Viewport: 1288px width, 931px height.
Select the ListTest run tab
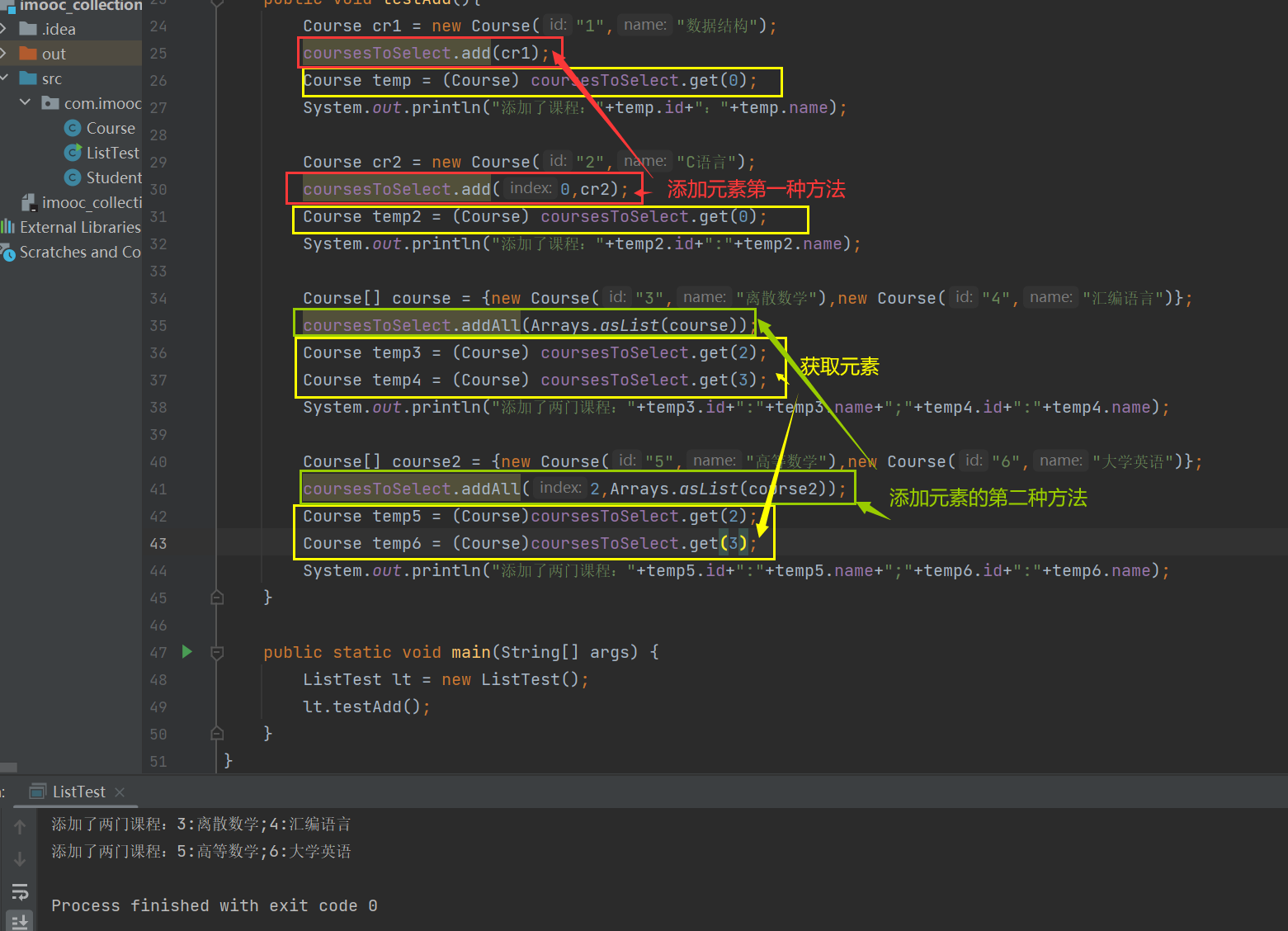pos(78,792)
